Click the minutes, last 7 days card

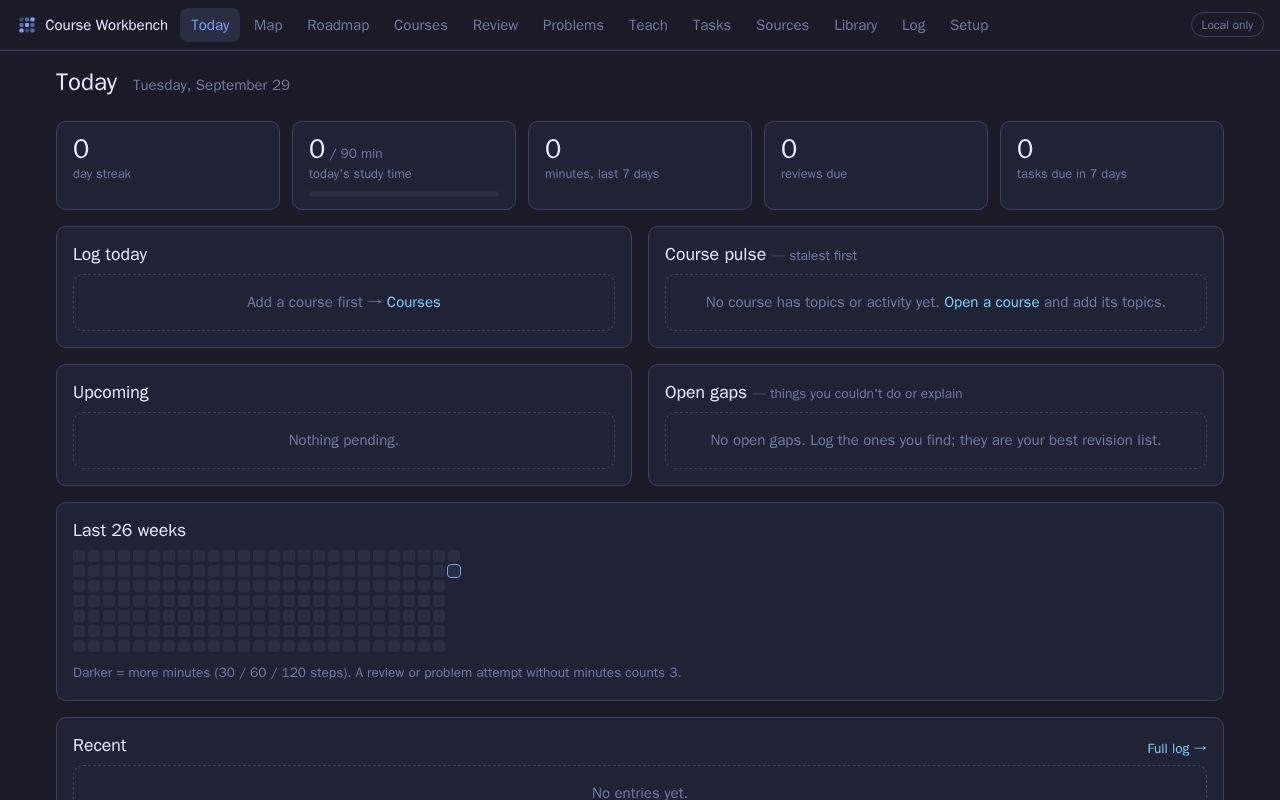(640, 166)
